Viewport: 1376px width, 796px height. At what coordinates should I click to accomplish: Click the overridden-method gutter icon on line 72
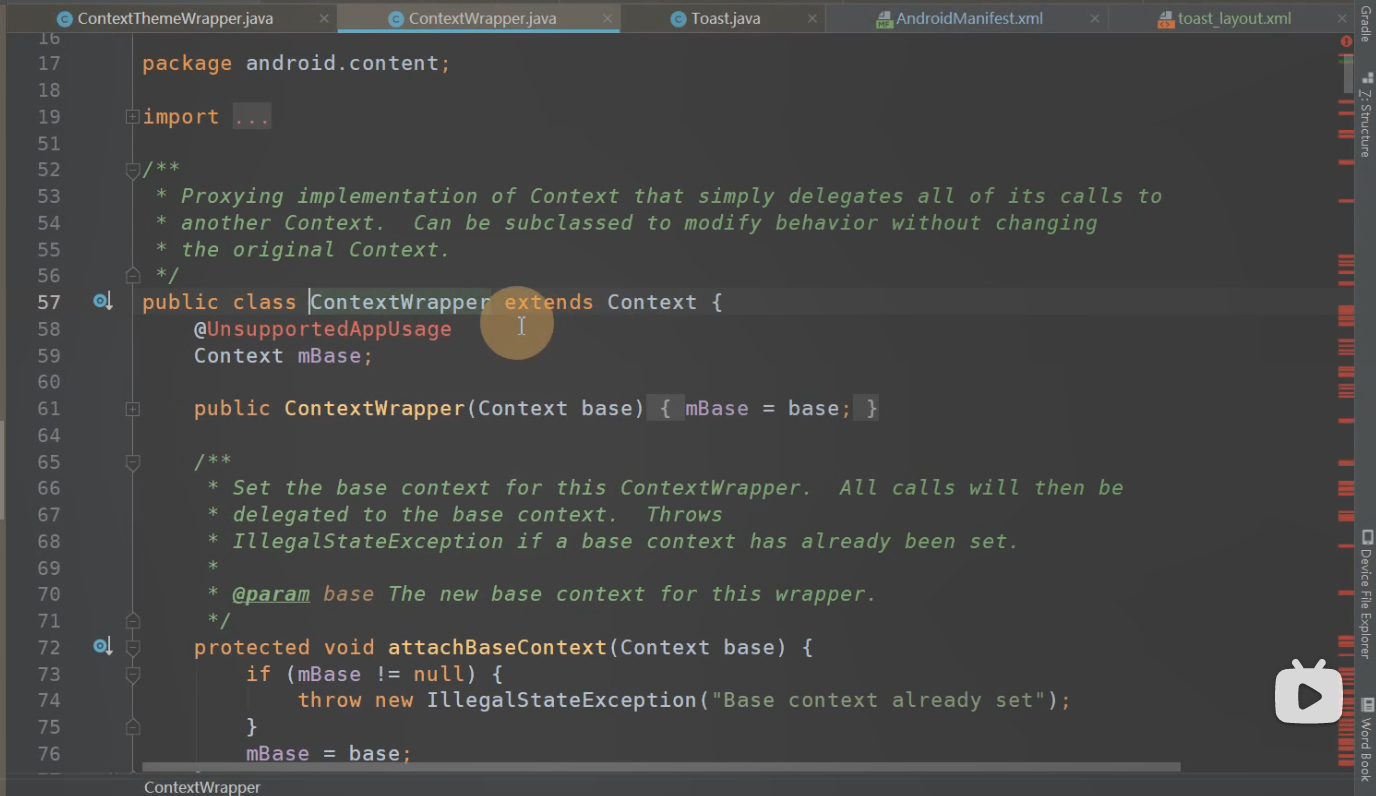tap(102, 646)
